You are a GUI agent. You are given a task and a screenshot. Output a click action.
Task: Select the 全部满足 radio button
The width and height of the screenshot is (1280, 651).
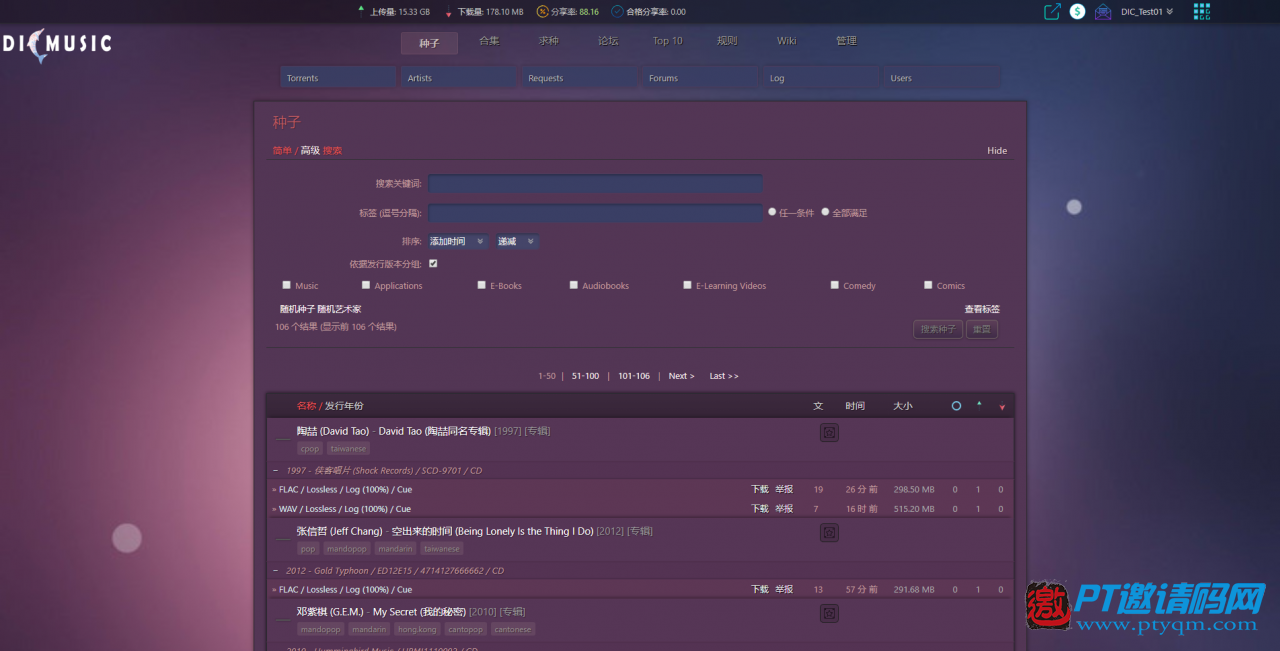click(825, 212)
